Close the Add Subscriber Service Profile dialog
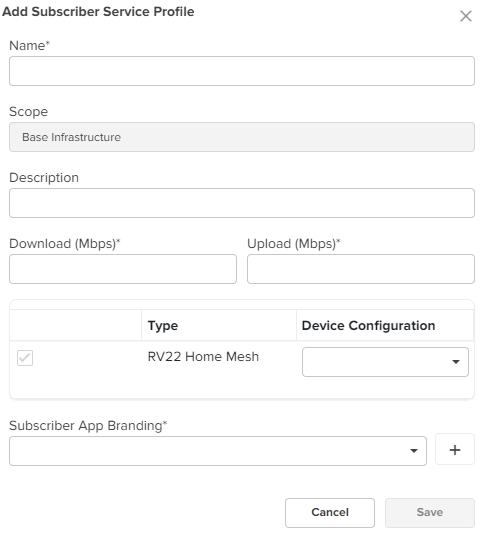 (465, 16)
